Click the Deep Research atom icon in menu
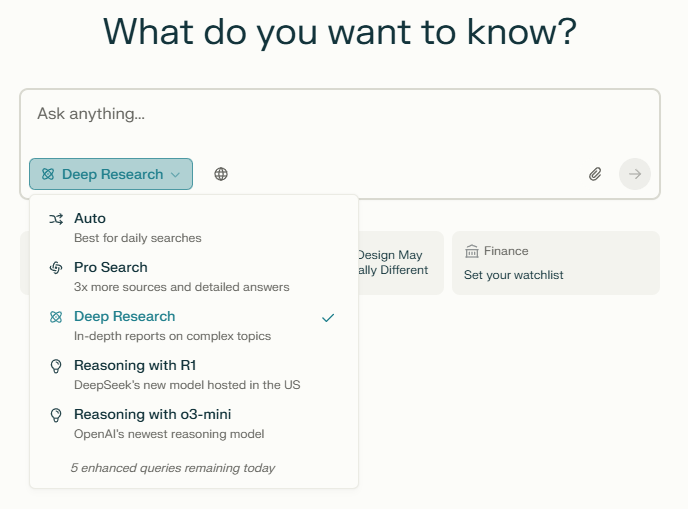Viewport: 688px width, 509px height. pos(56,317)
